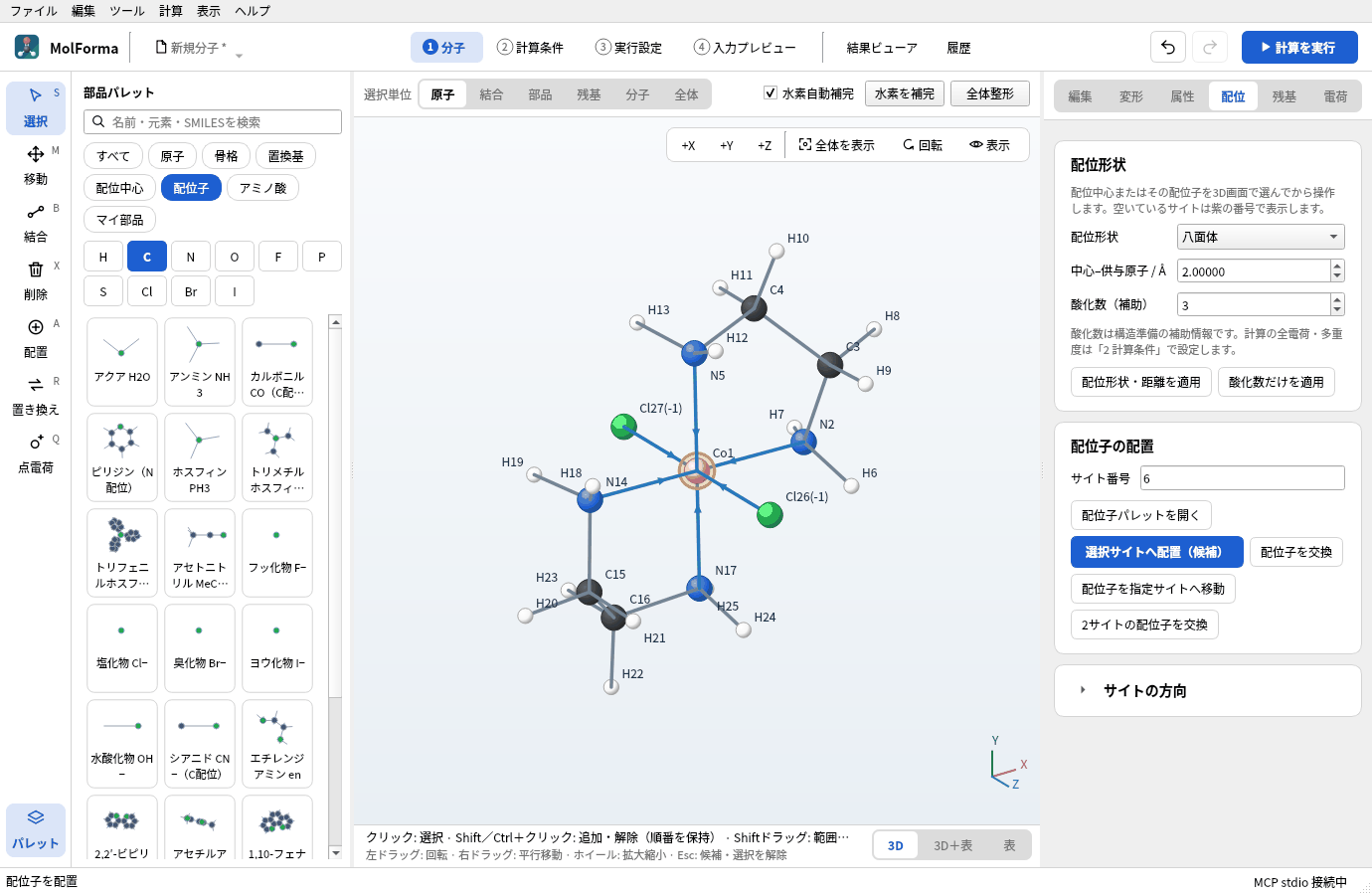Viewport: 1372px width, 895px height.
Task: Click the parts palette search field
Action: point(213,121)
